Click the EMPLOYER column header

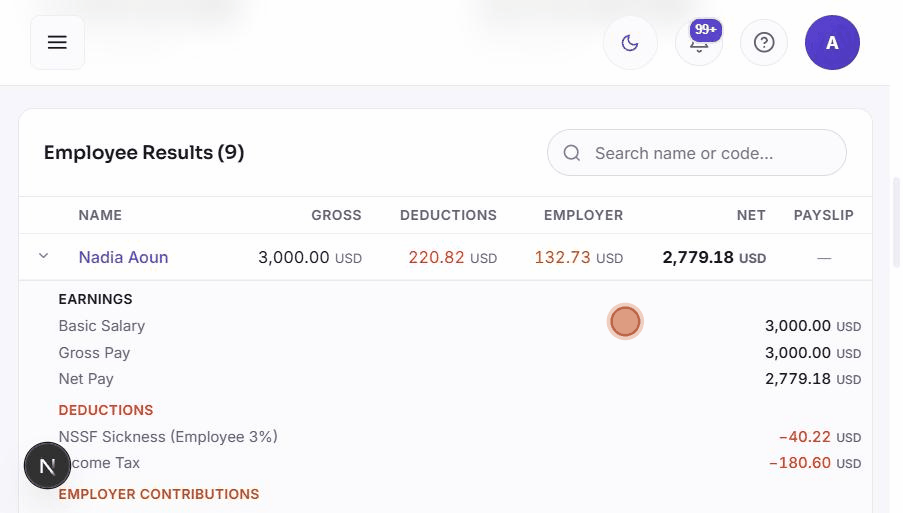click(x=583, y=215)
